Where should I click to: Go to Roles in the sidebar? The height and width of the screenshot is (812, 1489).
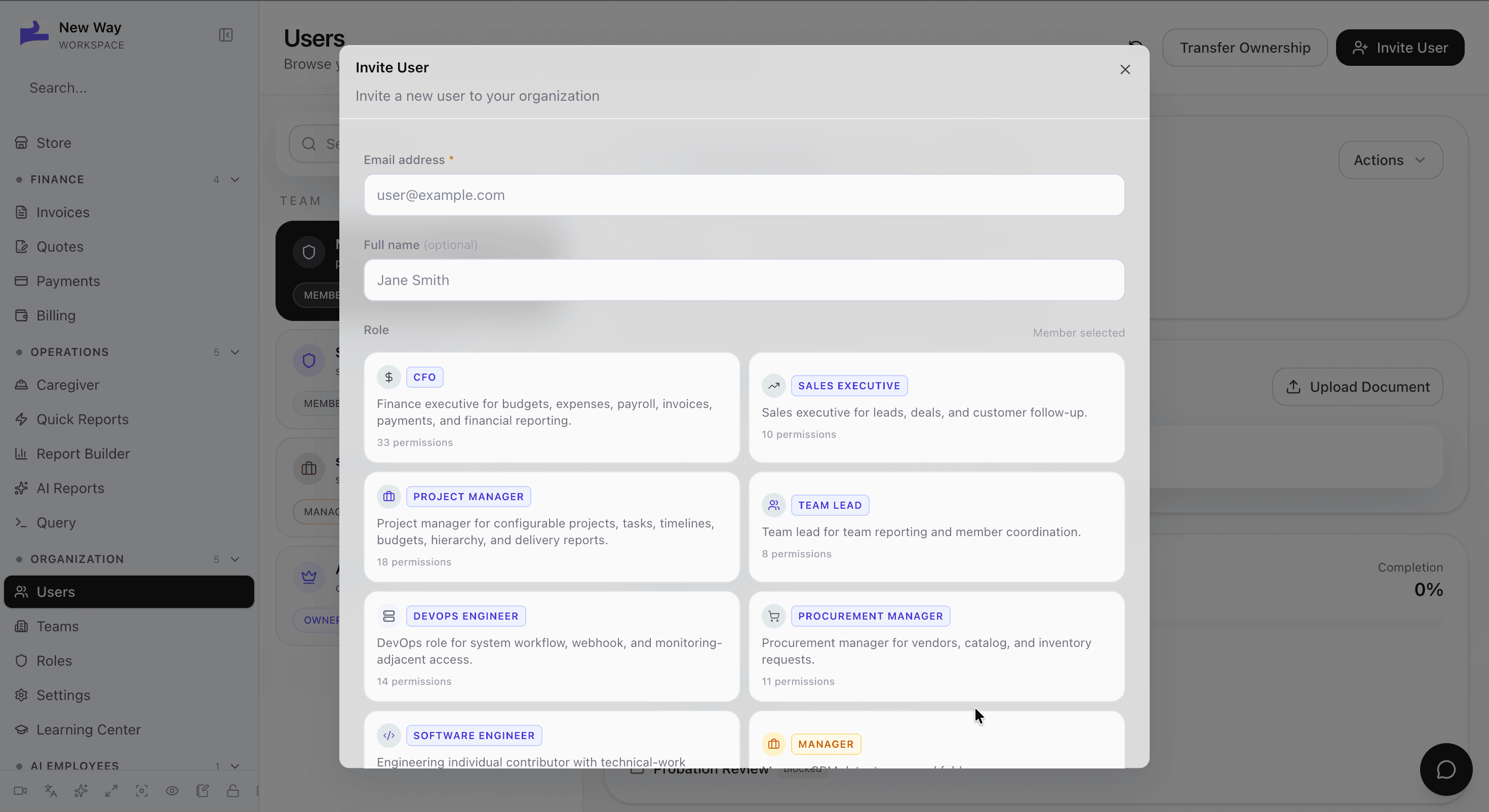(54, 661)
